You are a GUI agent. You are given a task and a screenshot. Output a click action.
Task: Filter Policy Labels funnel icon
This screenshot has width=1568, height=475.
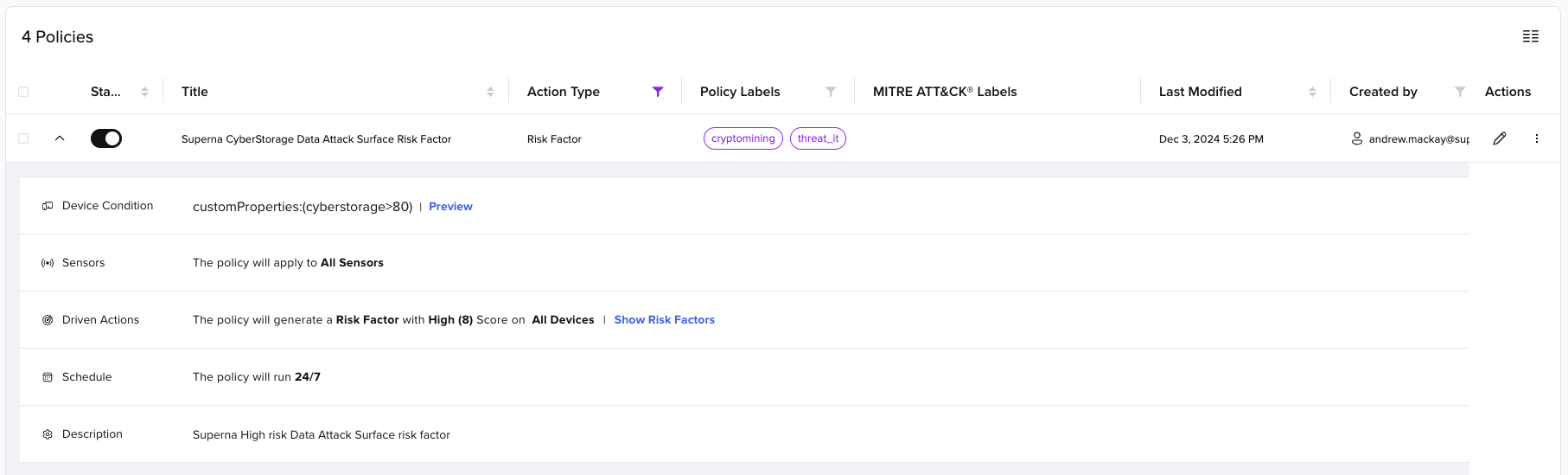[x=831, y=92]
